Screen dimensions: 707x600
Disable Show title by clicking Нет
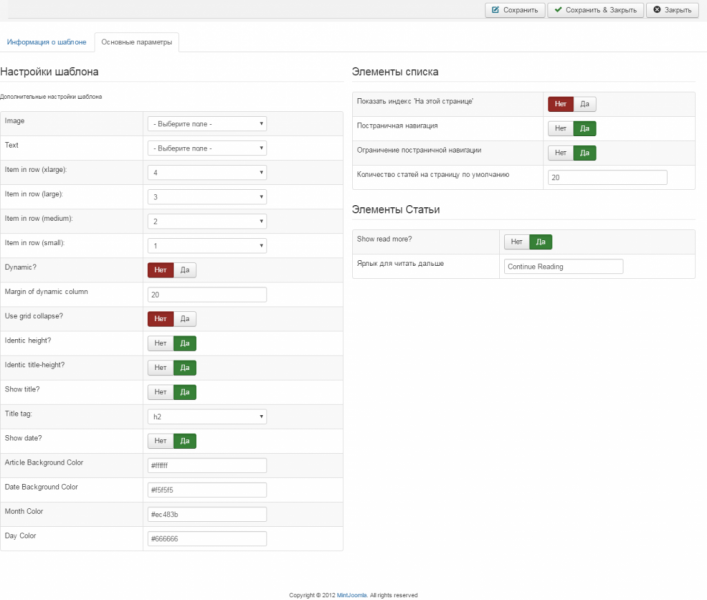click(160, 392)
